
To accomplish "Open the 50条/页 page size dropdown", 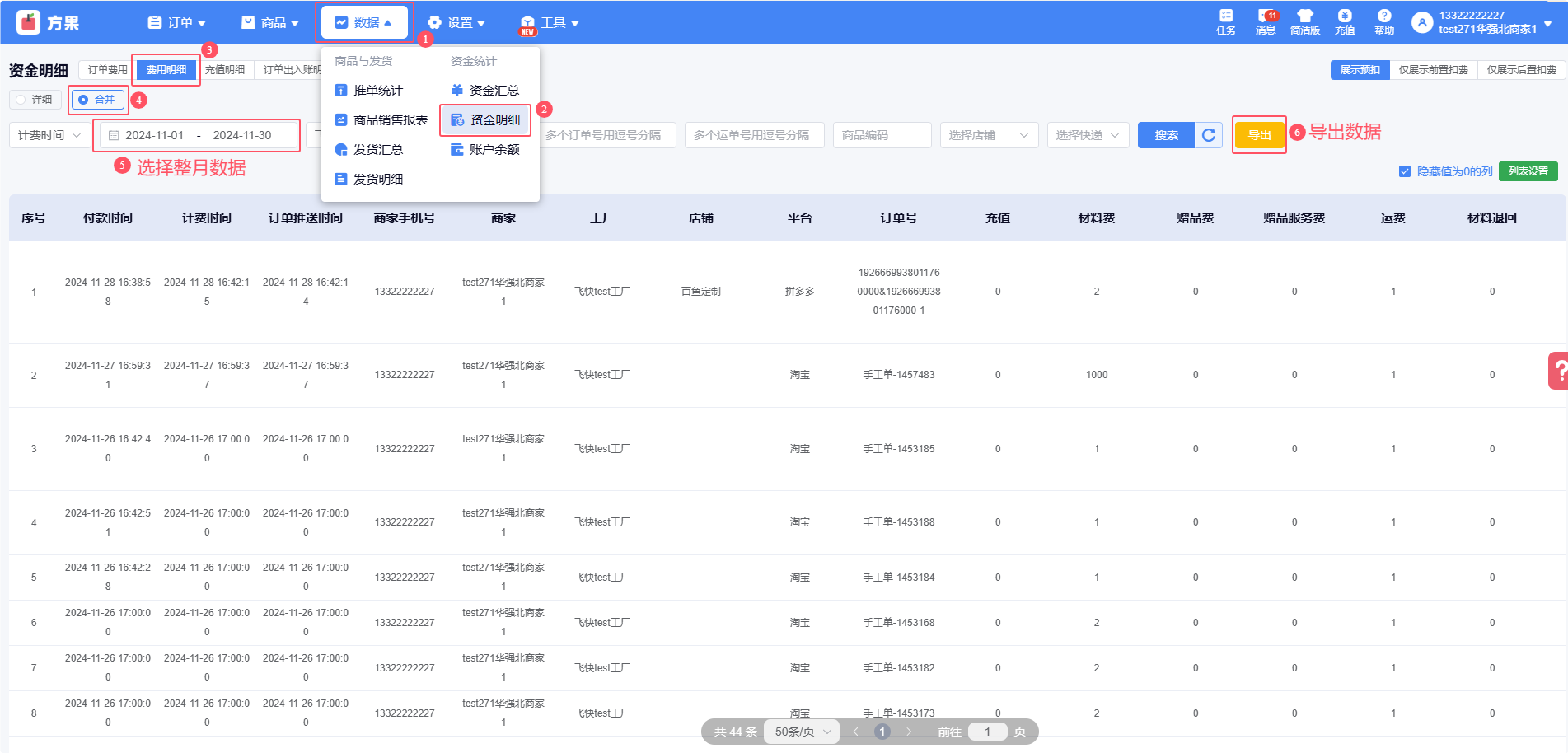I will coord(802,732).
